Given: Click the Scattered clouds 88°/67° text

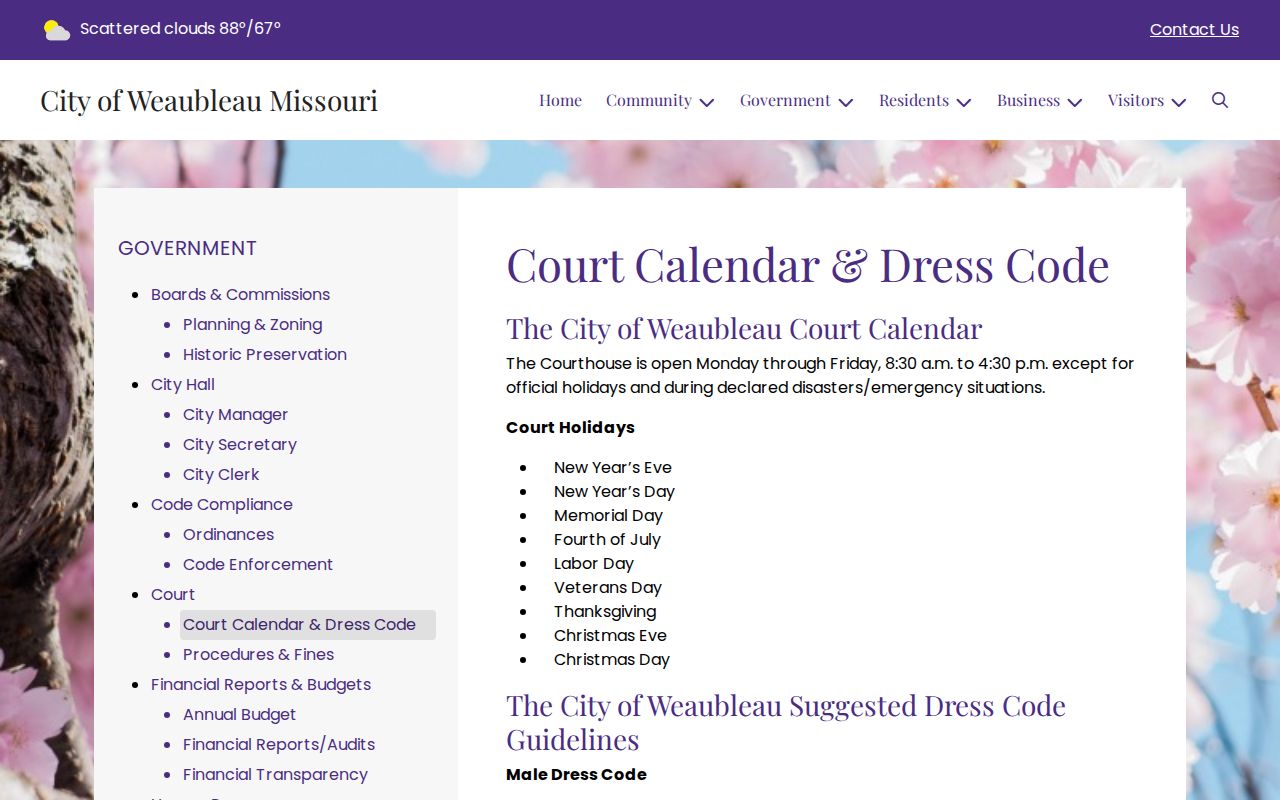Looking at the screenshot, I should click(180, 29).
